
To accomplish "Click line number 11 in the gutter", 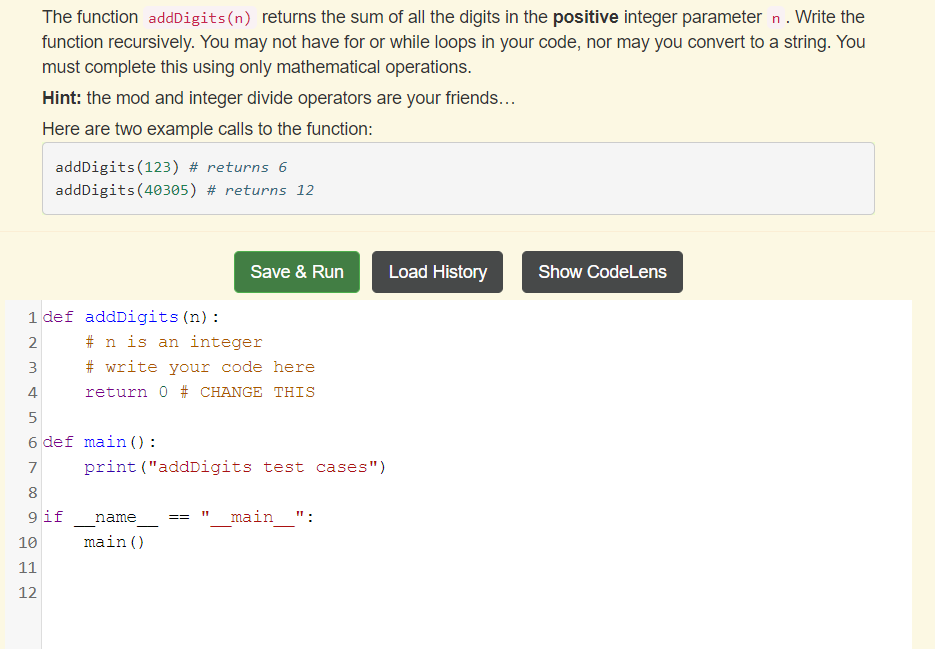I will (27, 568).
